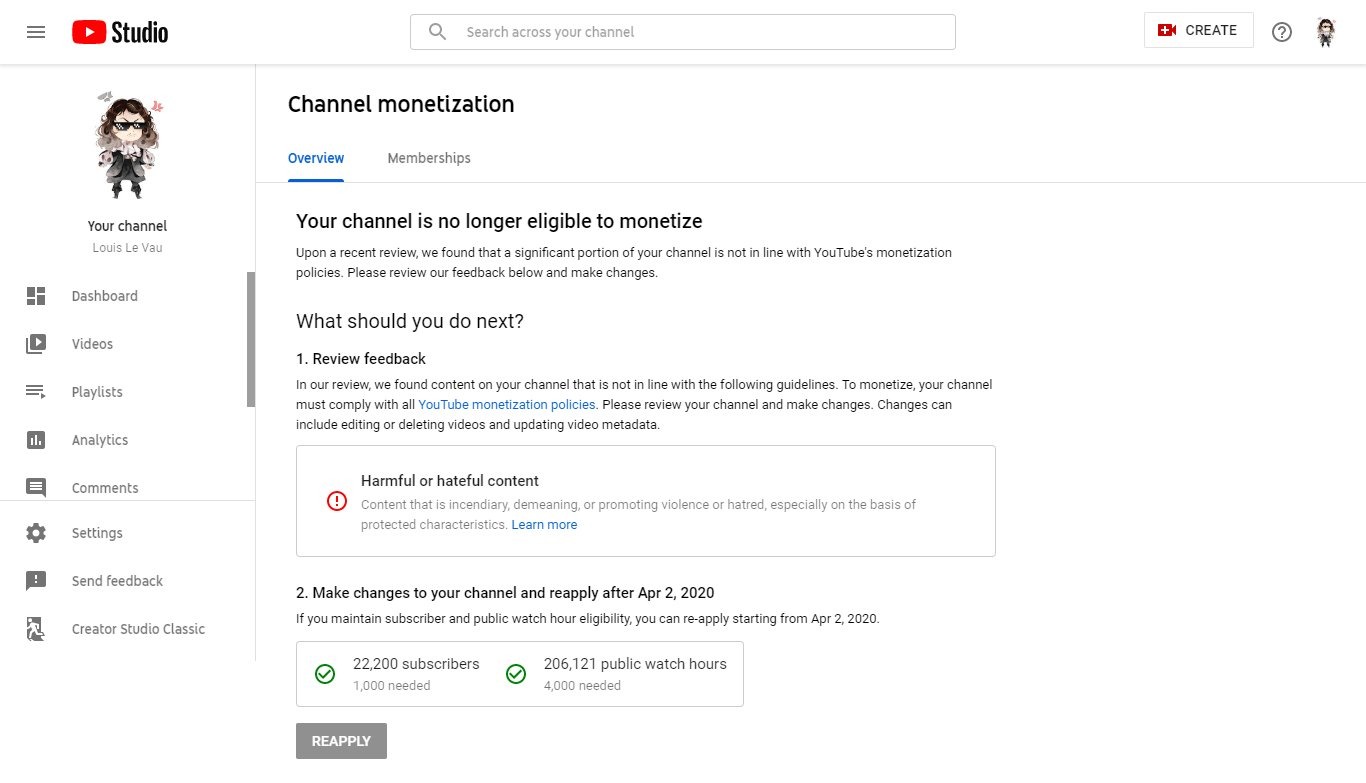This screenshot has height=783, width=1366.
Task: Click the 206,121 public watch hours count
Action: [635, 664]
